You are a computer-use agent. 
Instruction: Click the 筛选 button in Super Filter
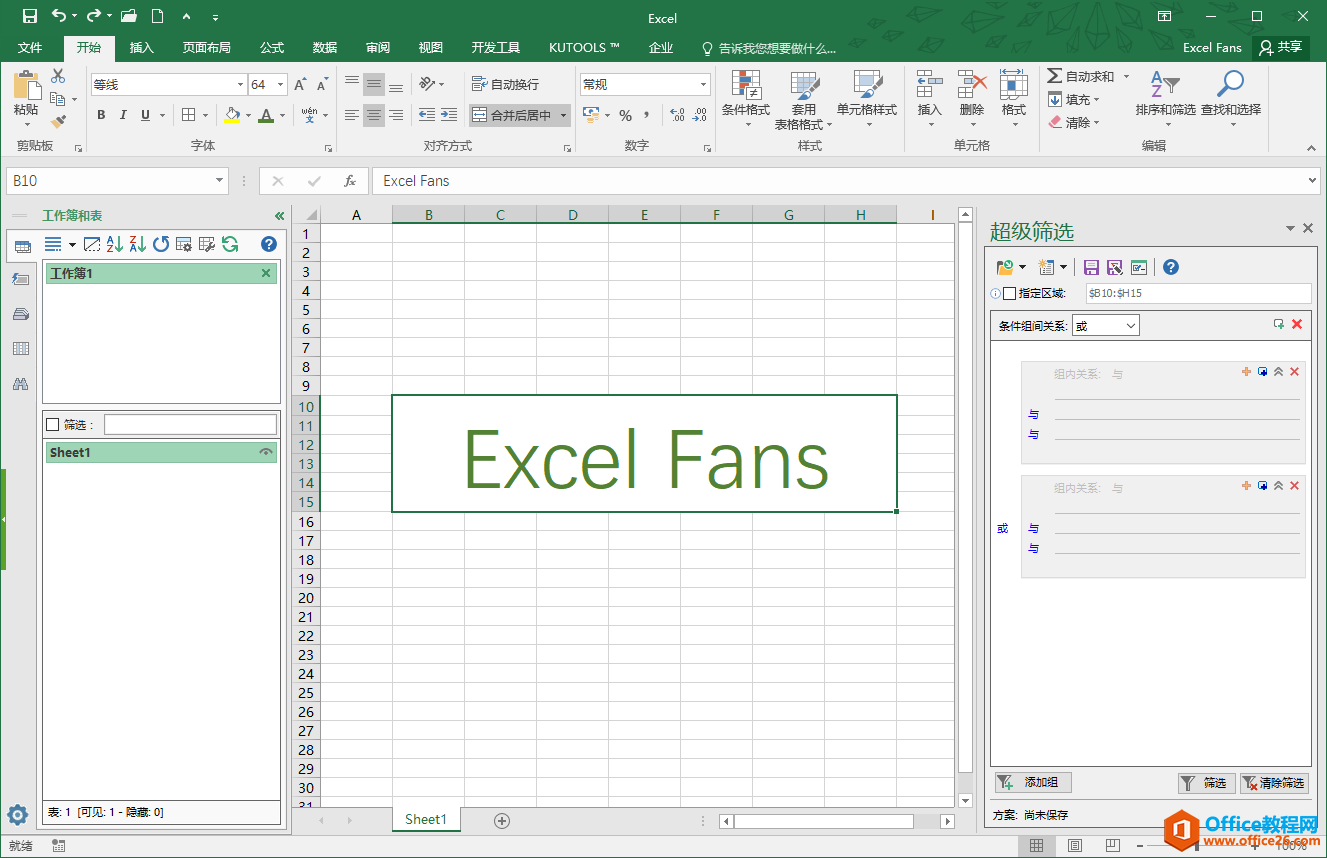click(x=1205, y=783)
